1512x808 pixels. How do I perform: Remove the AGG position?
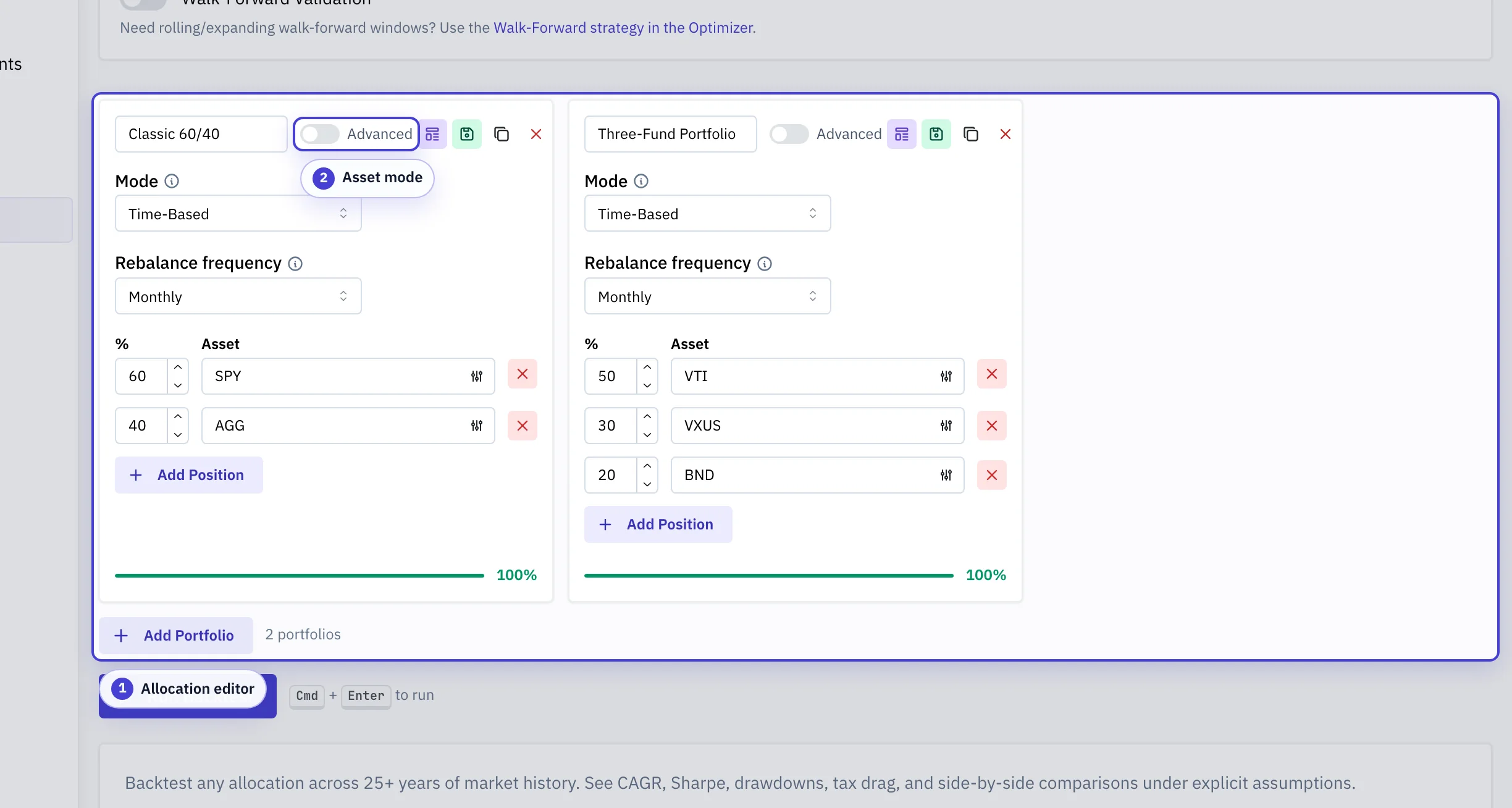point(523,426)
